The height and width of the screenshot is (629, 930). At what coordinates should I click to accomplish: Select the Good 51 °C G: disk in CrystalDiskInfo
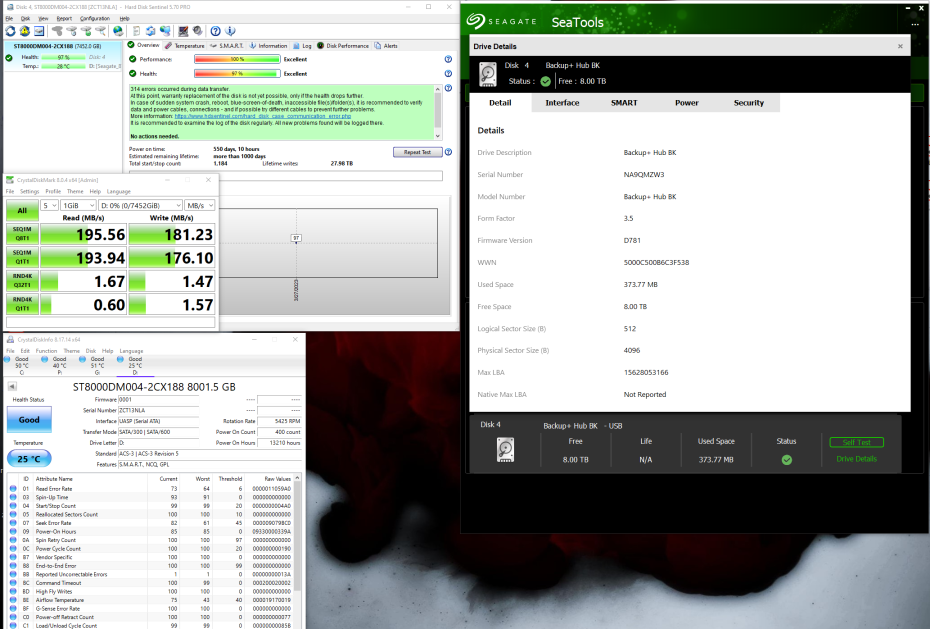95,365
